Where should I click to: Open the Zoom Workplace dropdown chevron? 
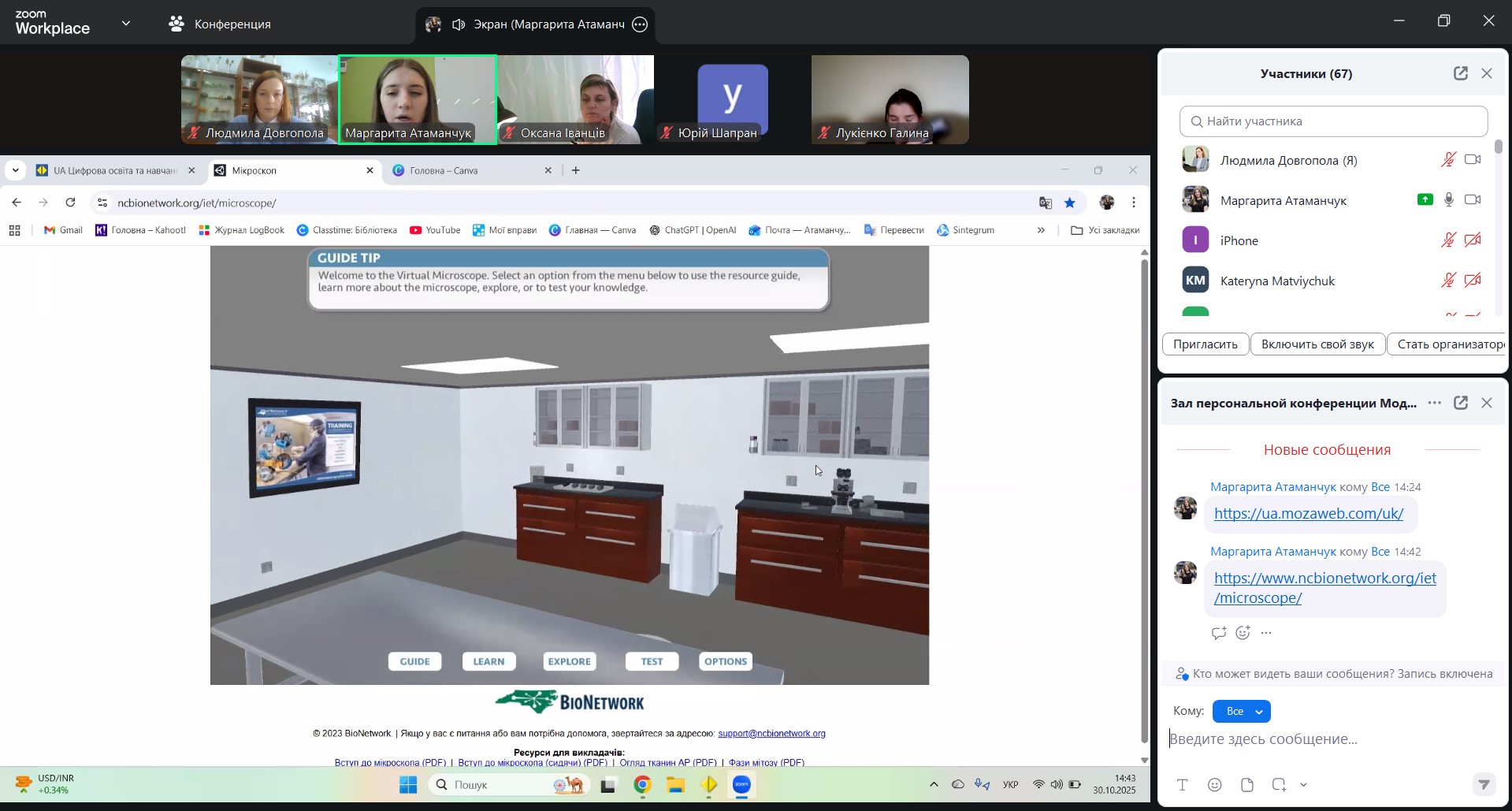[126, 24]
